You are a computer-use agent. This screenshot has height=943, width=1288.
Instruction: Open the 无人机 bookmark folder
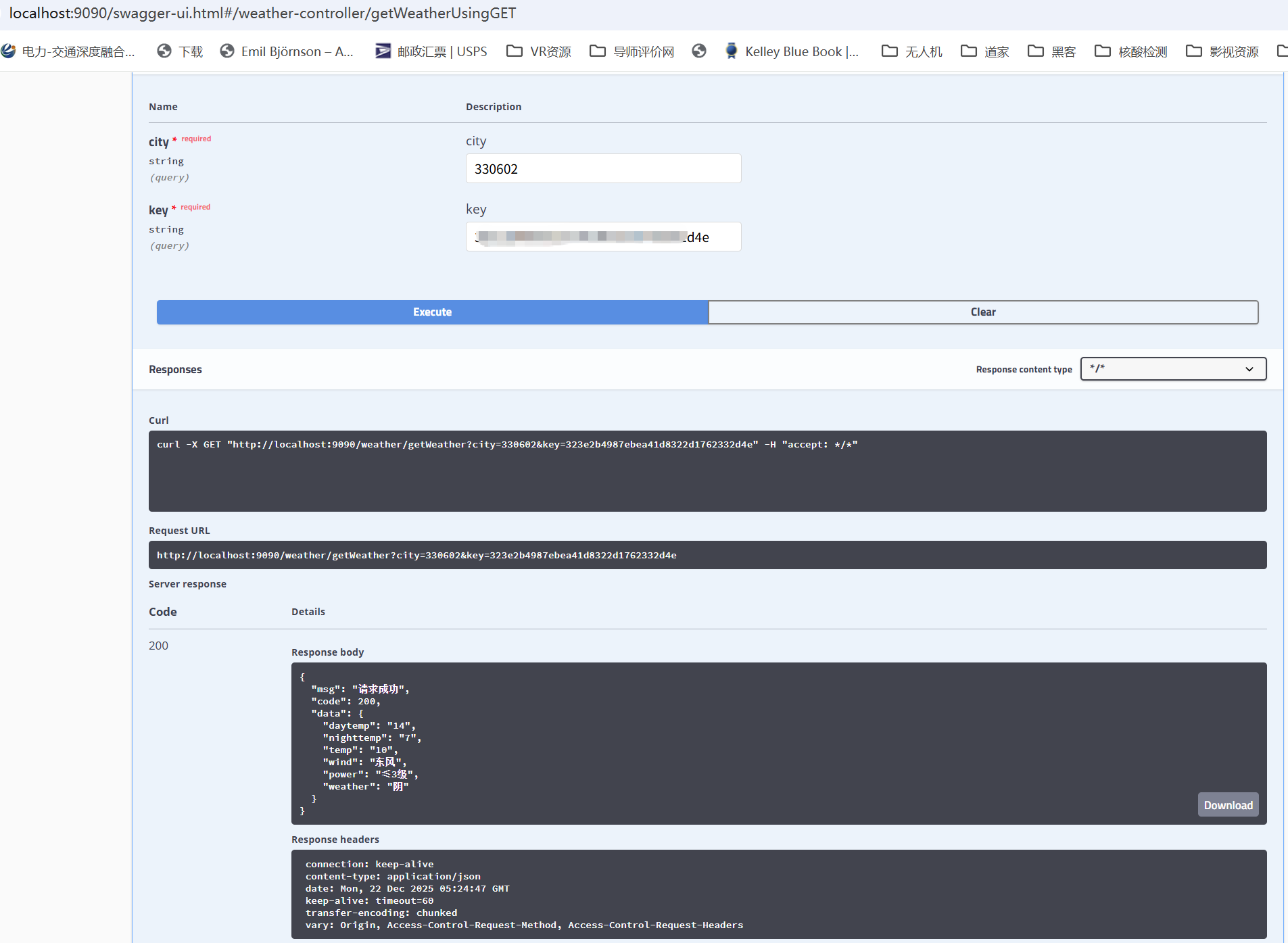912,51
